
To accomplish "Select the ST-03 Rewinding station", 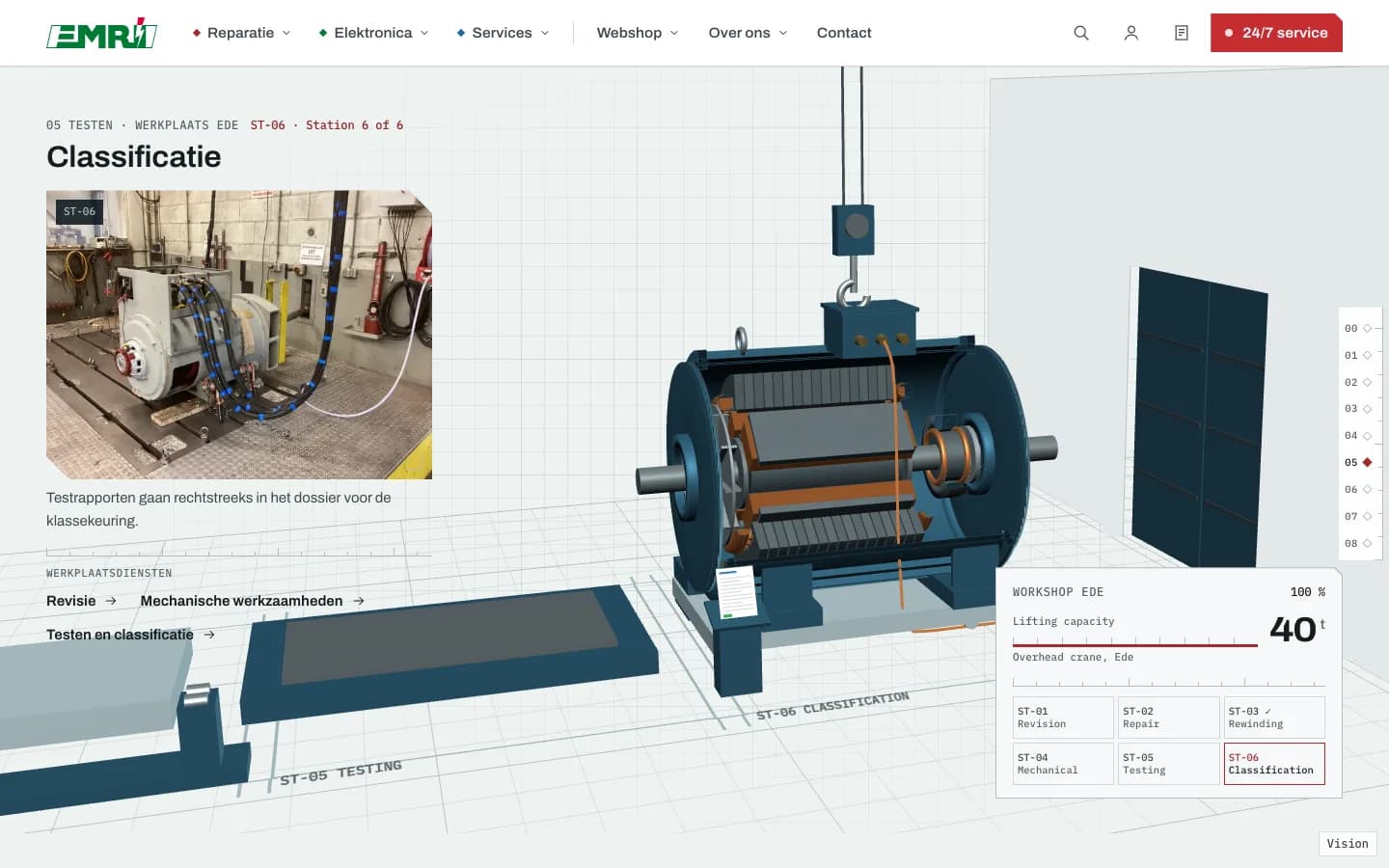I will [1274, 718].
